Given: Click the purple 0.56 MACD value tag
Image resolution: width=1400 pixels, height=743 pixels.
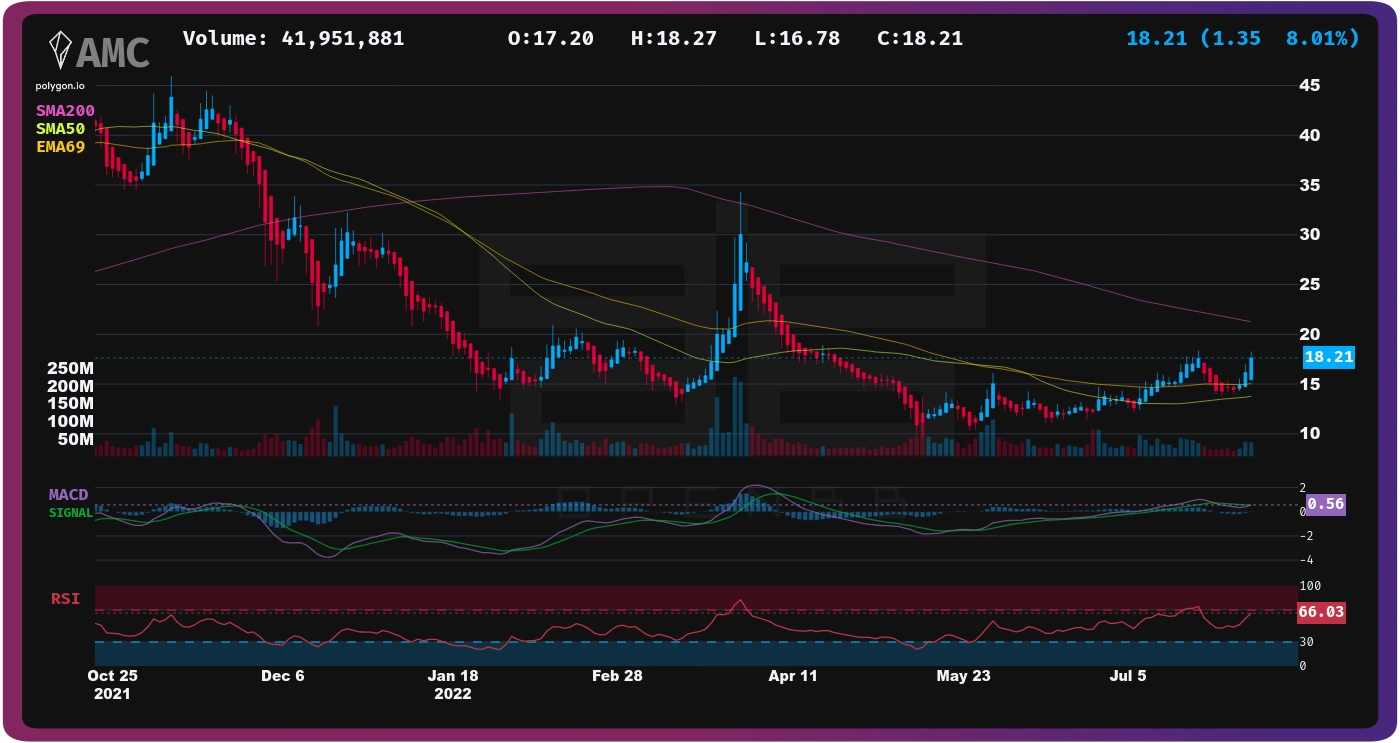Looking at the screenshot, I should pos(1326,504).
